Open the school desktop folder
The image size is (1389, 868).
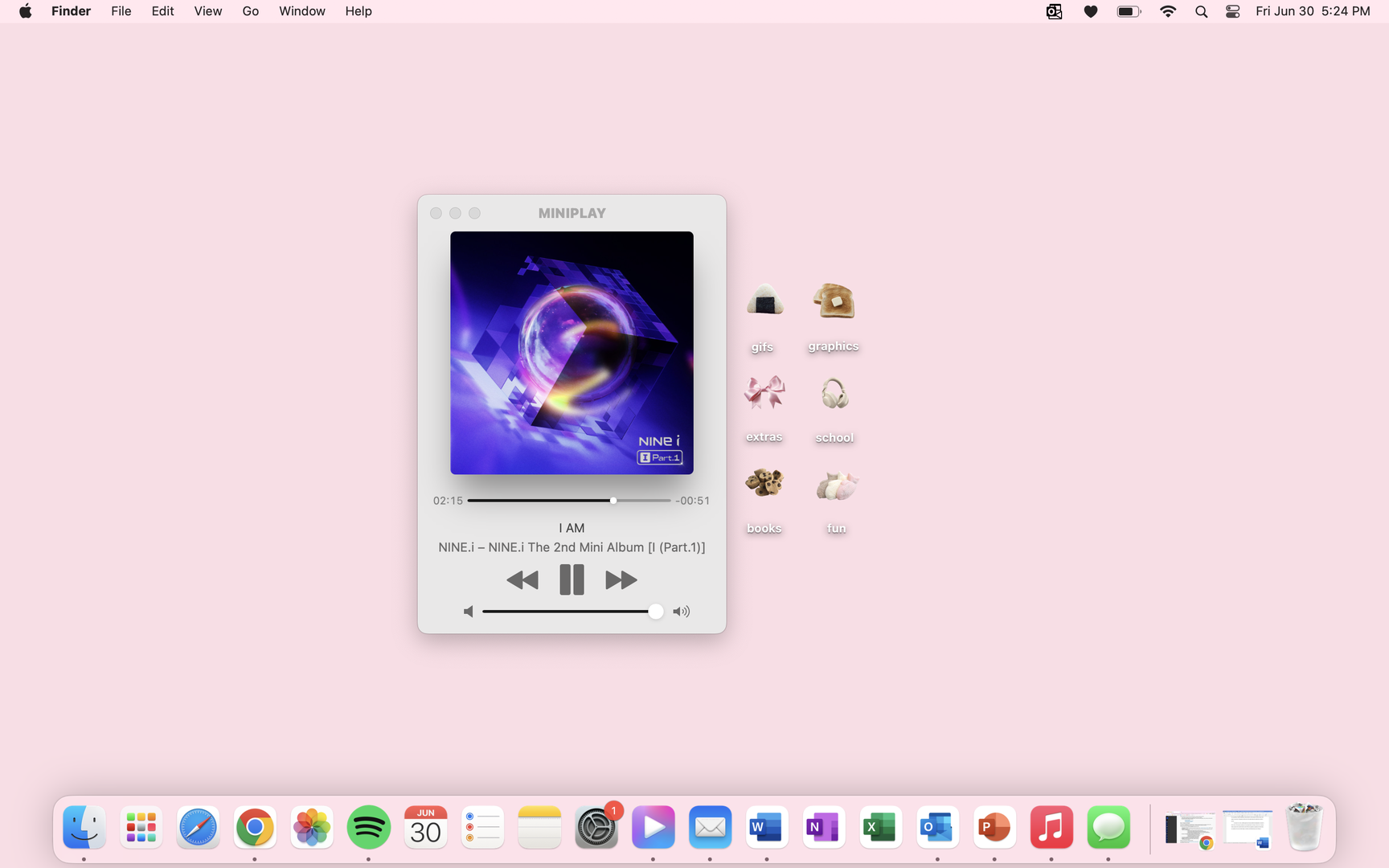tap(834, 410)
